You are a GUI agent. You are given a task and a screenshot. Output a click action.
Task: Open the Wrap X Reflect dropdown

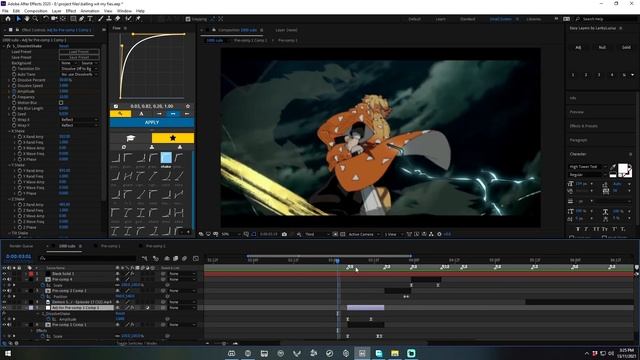79,120
